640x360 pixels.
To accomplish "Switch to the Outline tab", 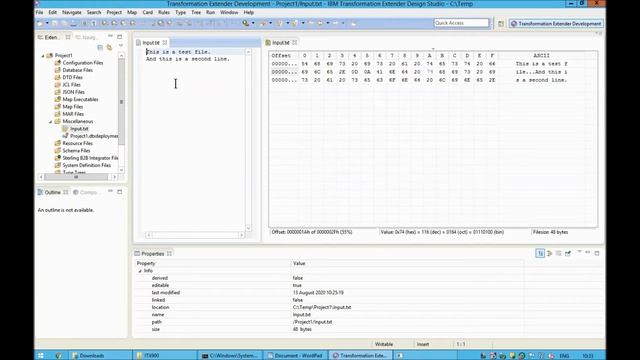I will click(x=52, y=192).
